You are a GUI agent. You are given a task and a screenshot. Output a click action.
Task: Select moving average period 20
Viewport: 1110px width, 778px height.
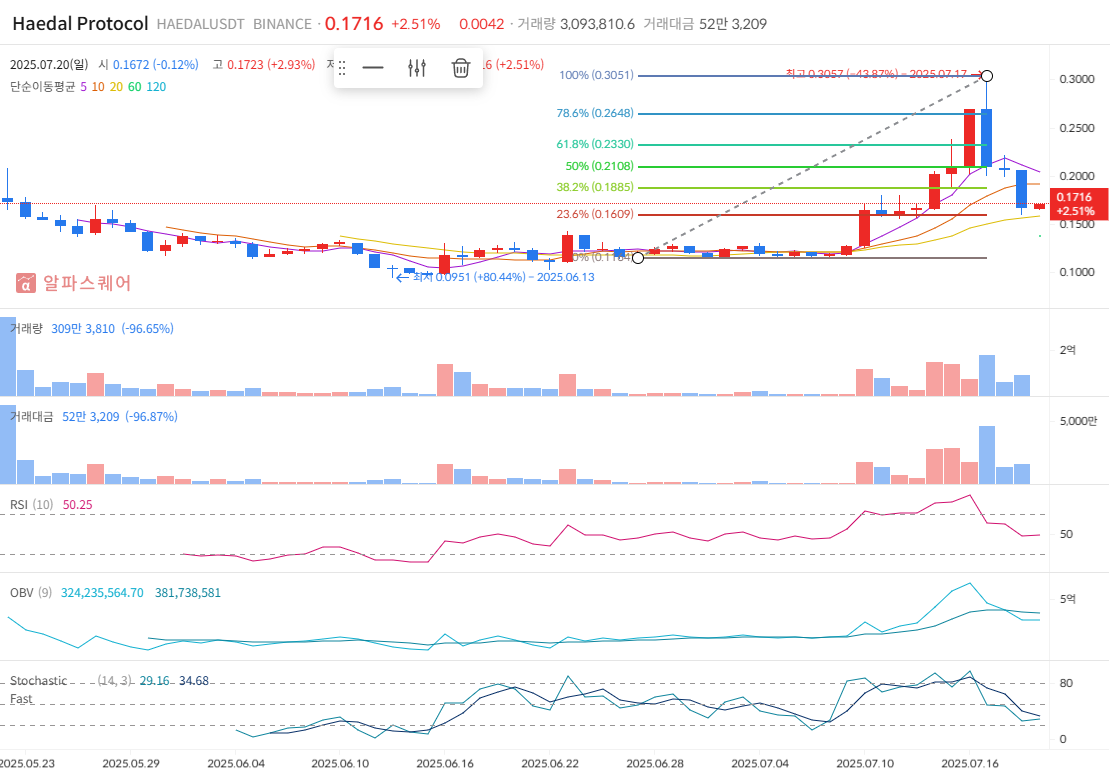(116, 87)
